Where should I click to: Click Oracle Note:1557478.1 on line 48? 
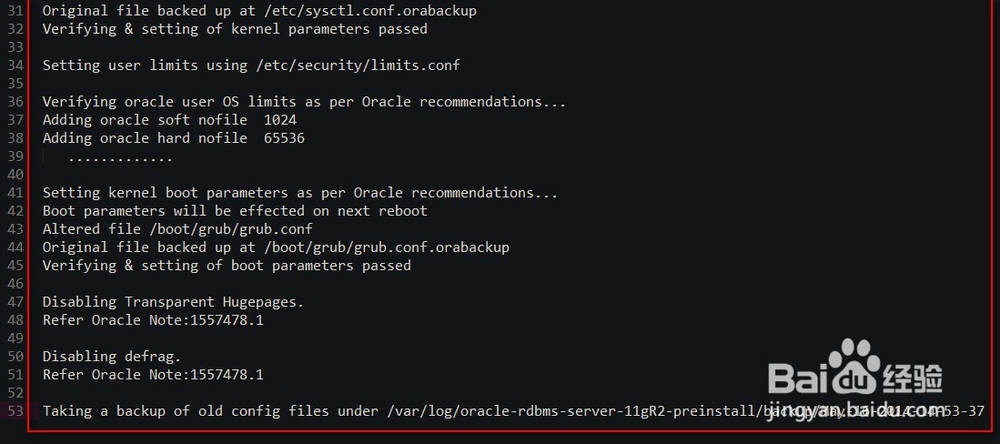tap(177, 320)
